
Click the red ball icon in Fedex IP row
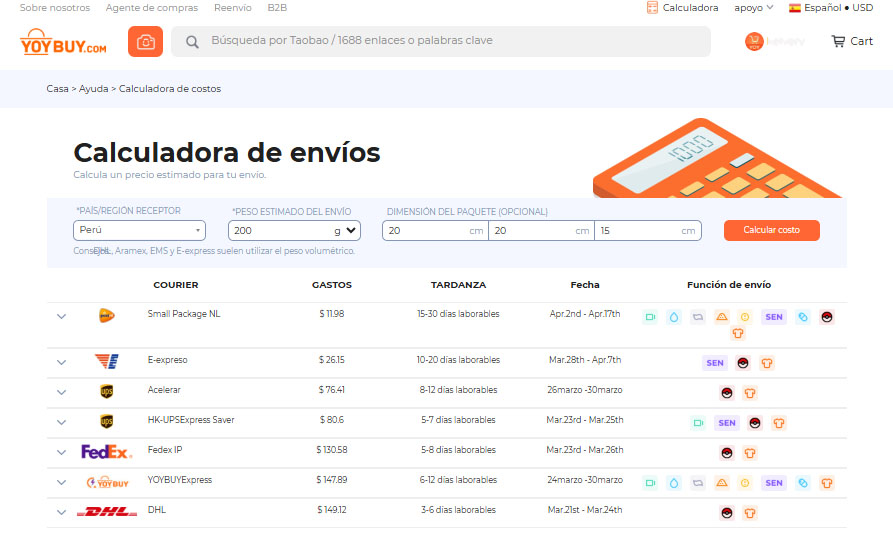coord(727,453)
